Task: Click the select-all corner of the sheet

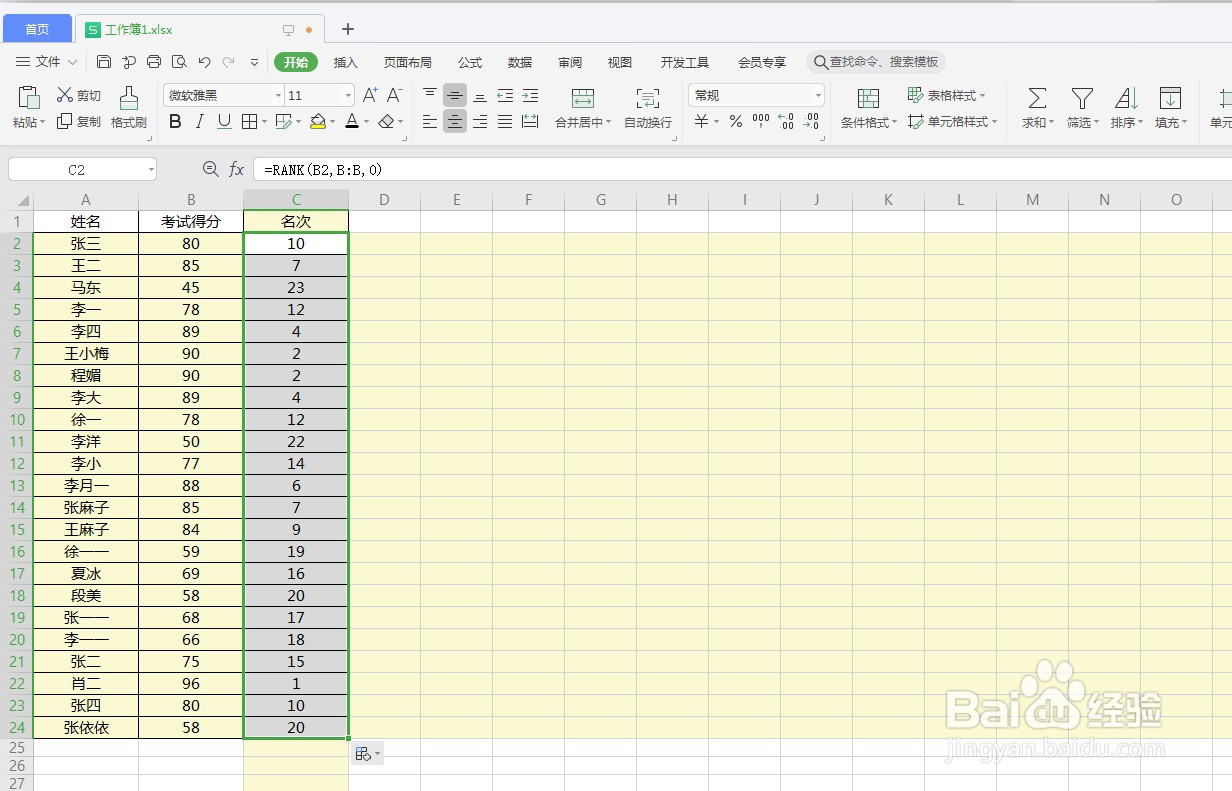Action: [17, 200]
